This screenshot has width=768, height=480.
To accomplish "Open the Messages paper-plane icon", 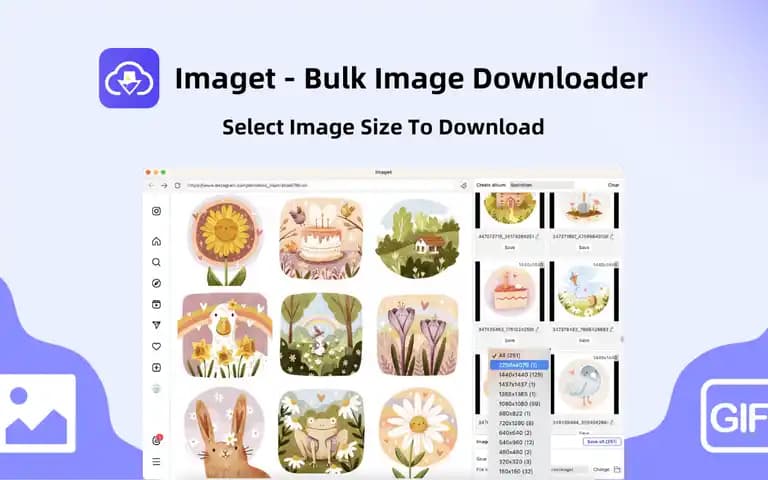I will 156,325.
